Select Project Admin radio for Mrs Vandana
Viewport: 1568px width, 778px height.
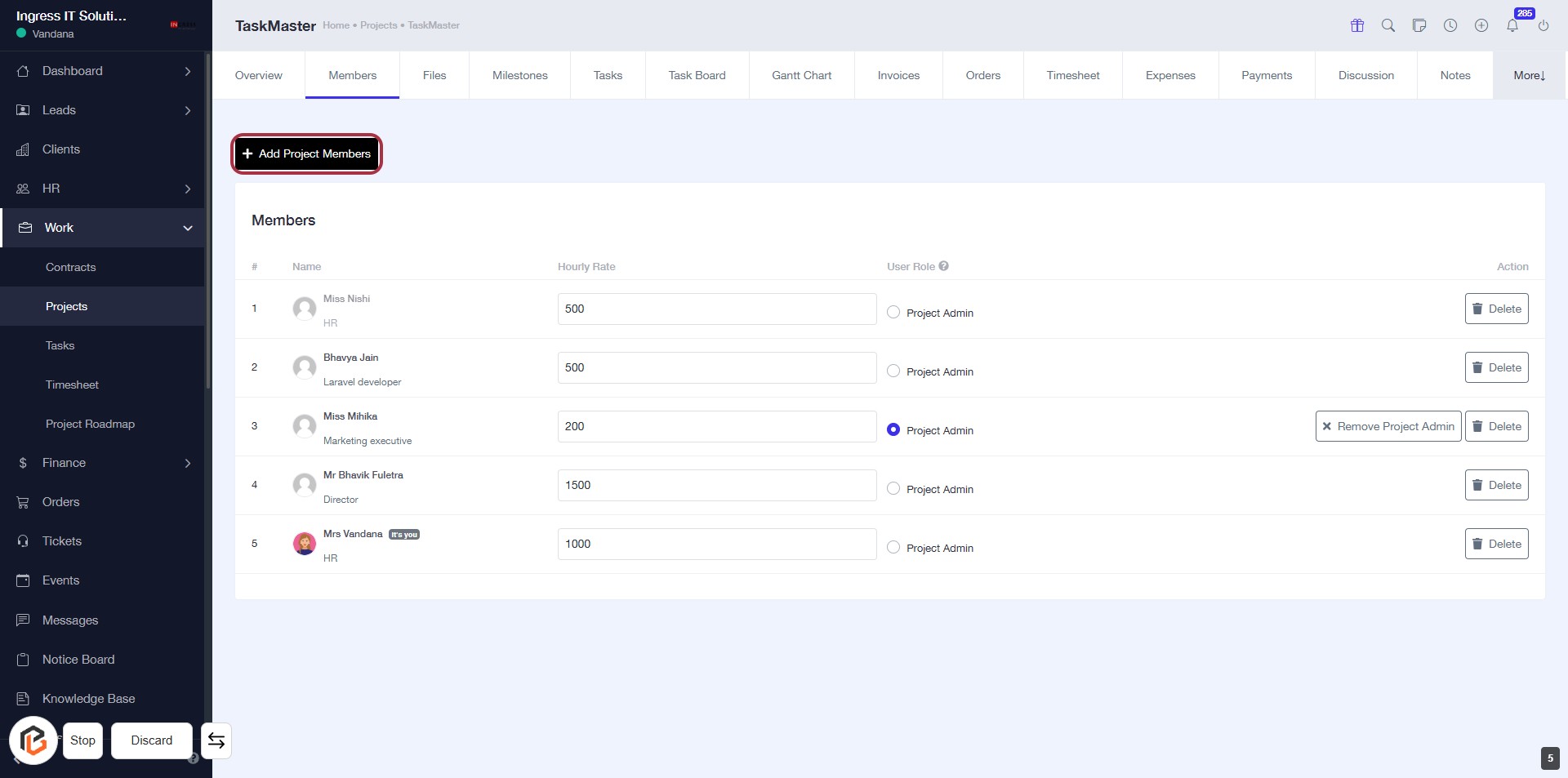point(893,548)
